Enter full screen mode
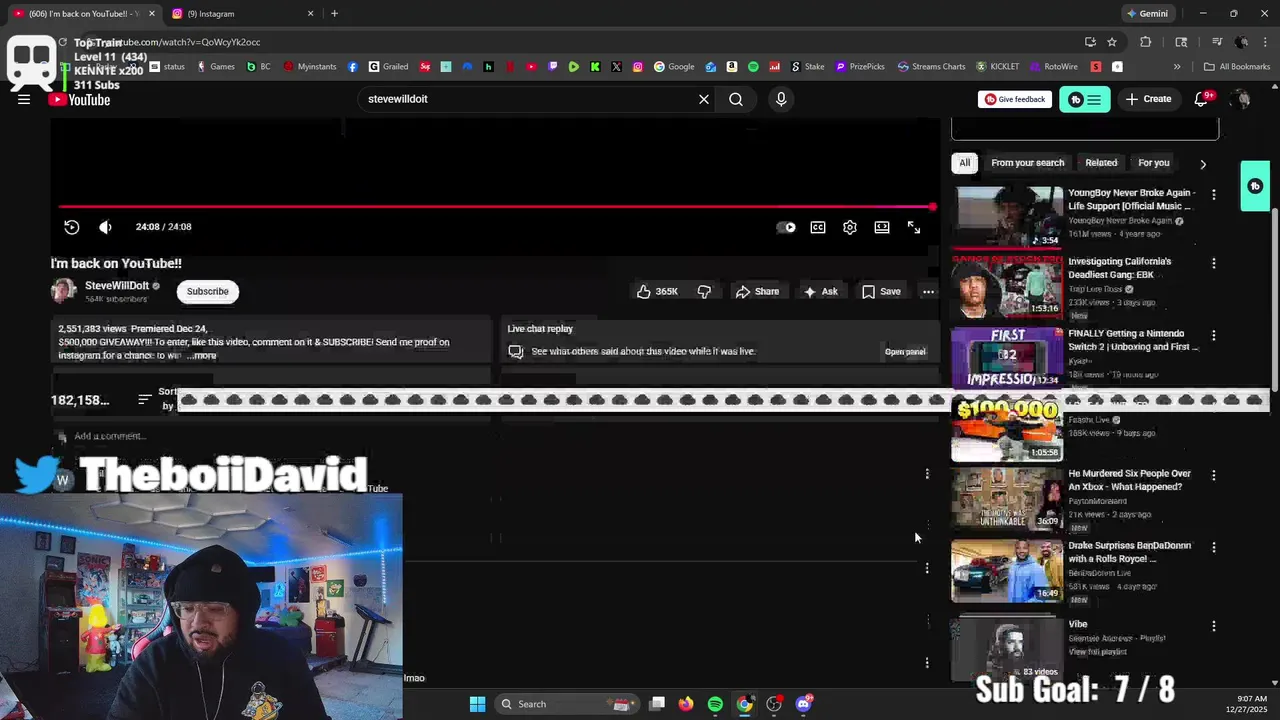The width and height of the screenshot is (1280, 720). (914, 227)
